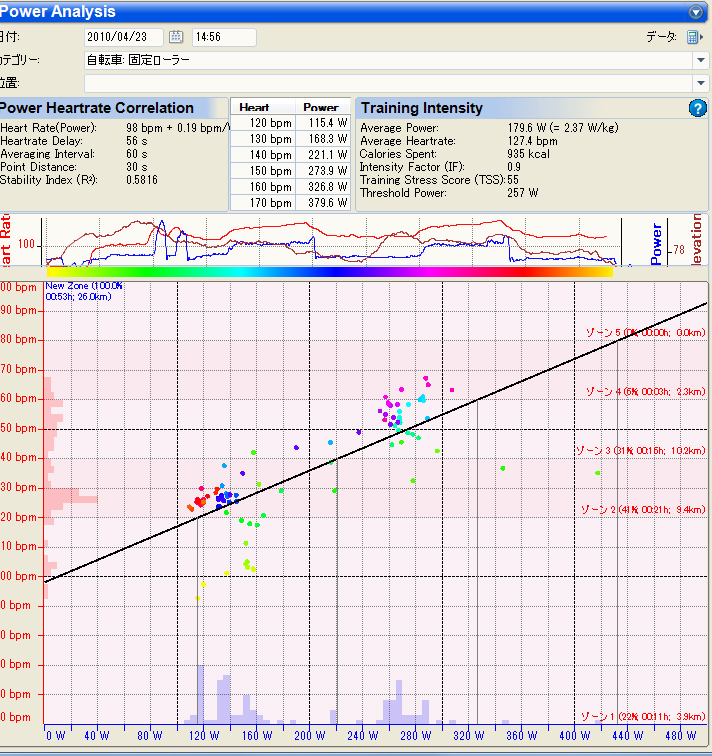This screenshot has height=756, width=712.
Task: Collapse the Power Analysis panel arrow
Action: click(x=696, y=12)
